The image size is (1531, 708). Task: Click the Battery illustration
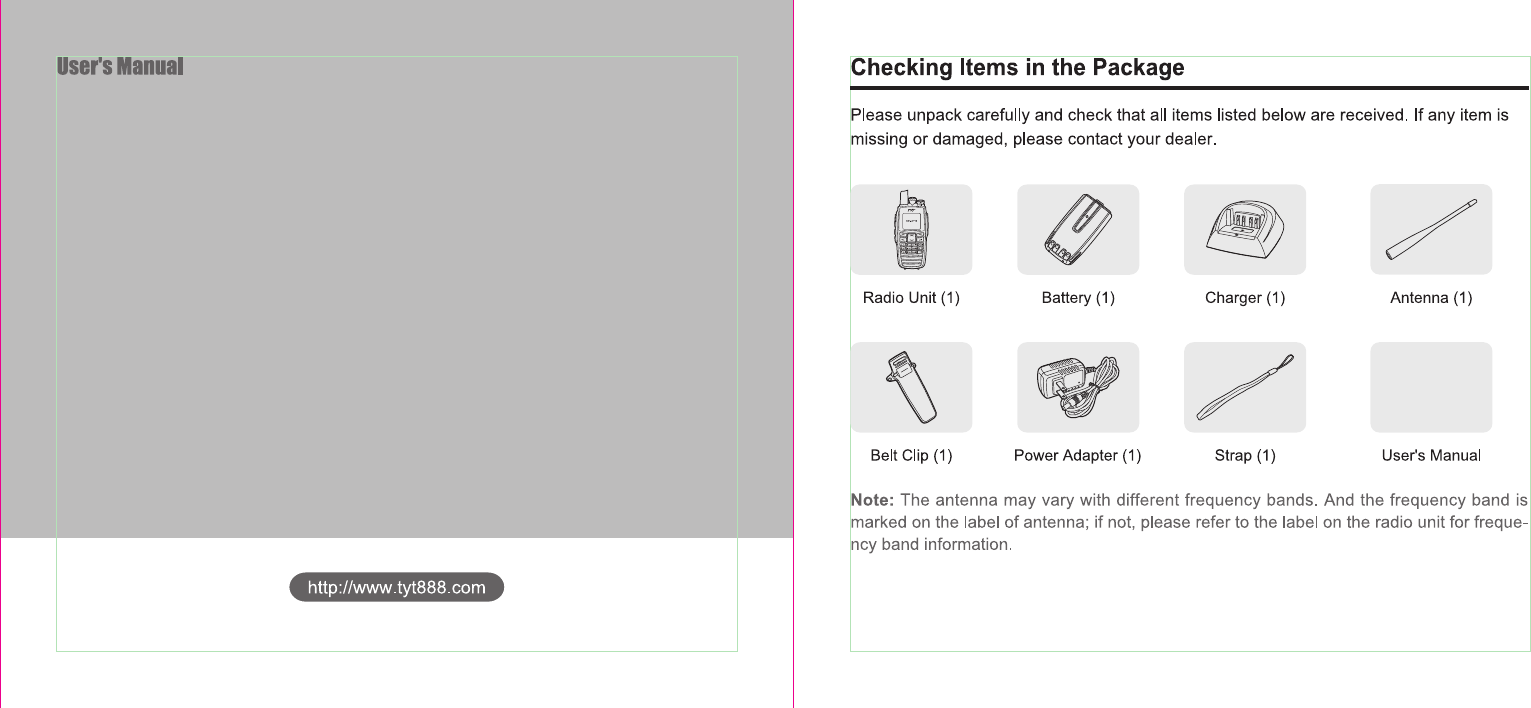pyautogui.click(x=1078, y=229)
